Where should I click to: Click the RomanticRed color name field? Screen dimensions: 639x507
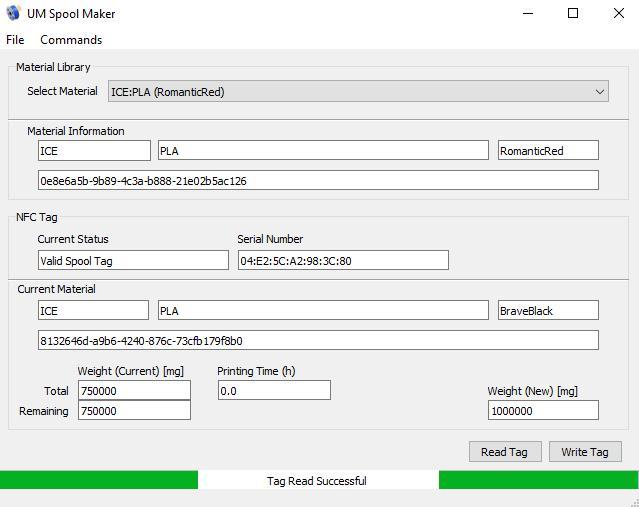pyautogui.click(x=548, y=150)
